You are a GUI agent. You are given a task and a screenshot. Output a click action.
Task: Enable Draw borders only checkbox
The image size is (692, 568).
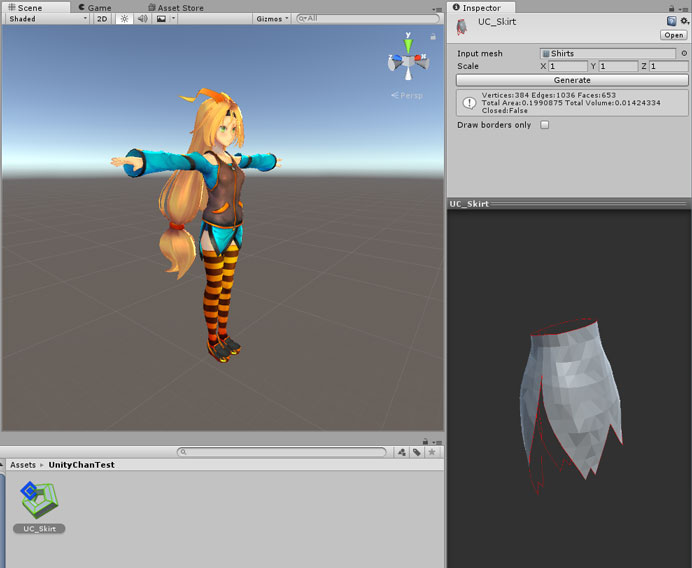click(545, 125)
